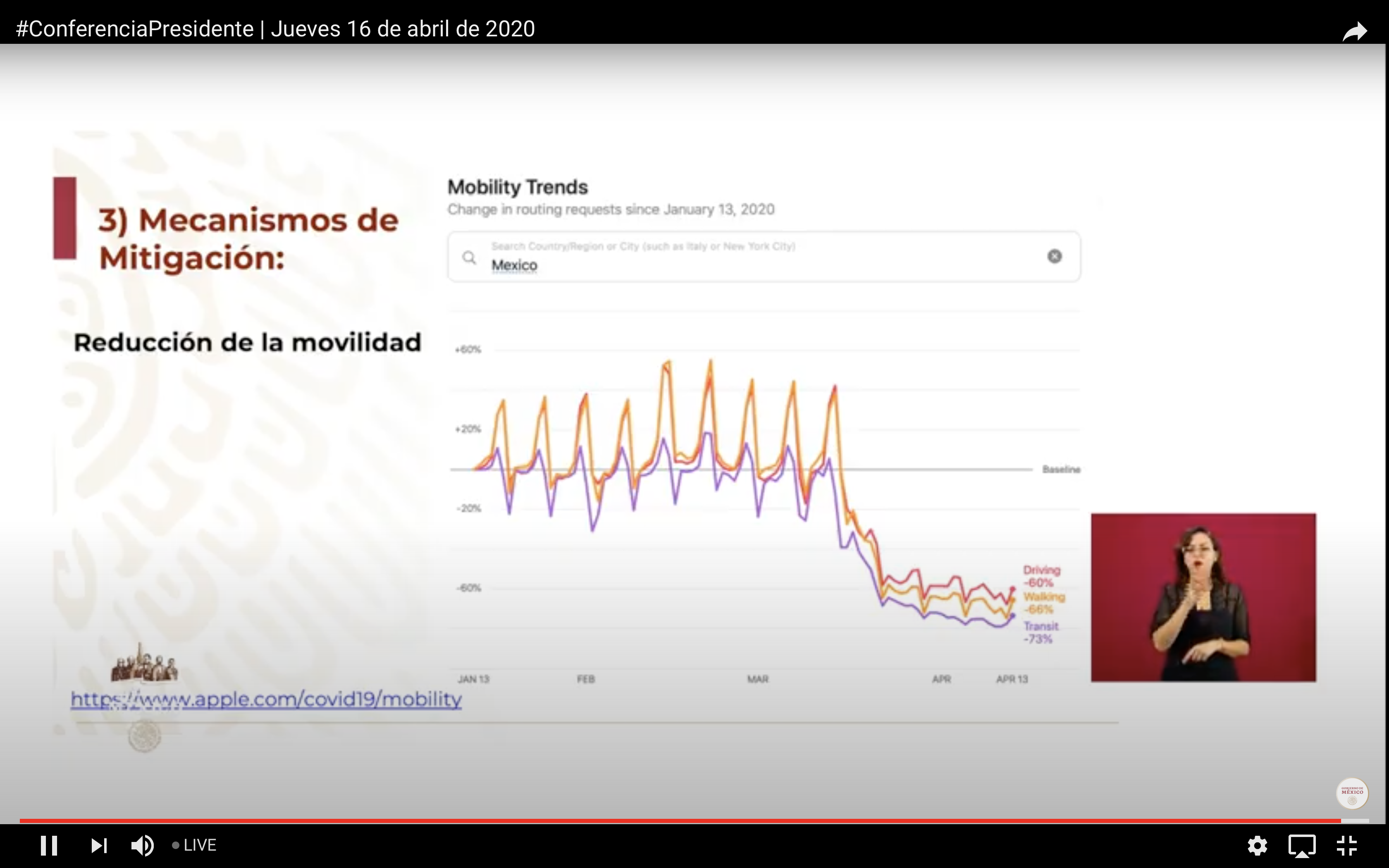Skip to next video
This screenshot has width=1389, height=868.
(99, 845)
